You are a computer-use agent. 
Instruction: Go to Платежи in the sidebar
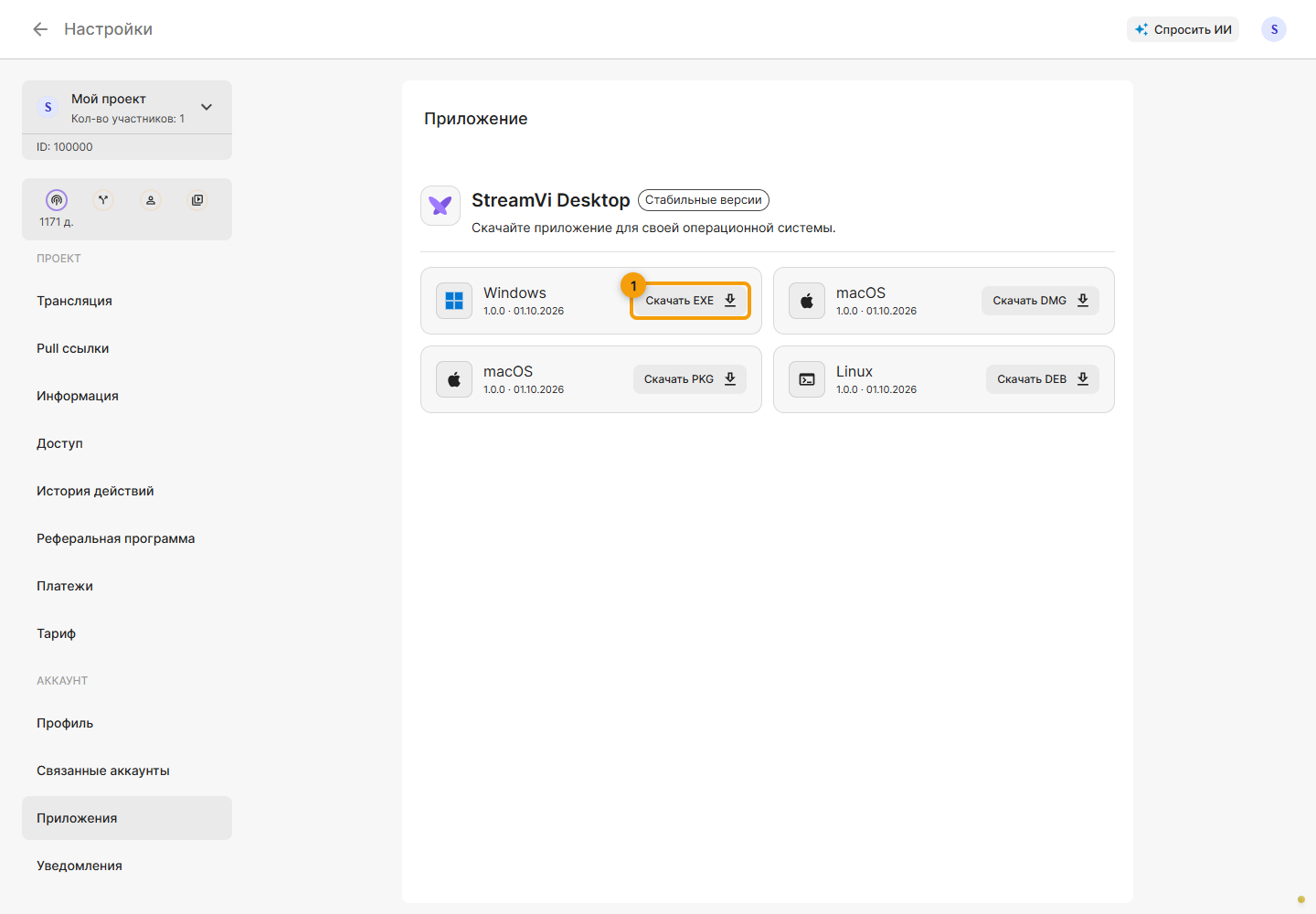127,586
